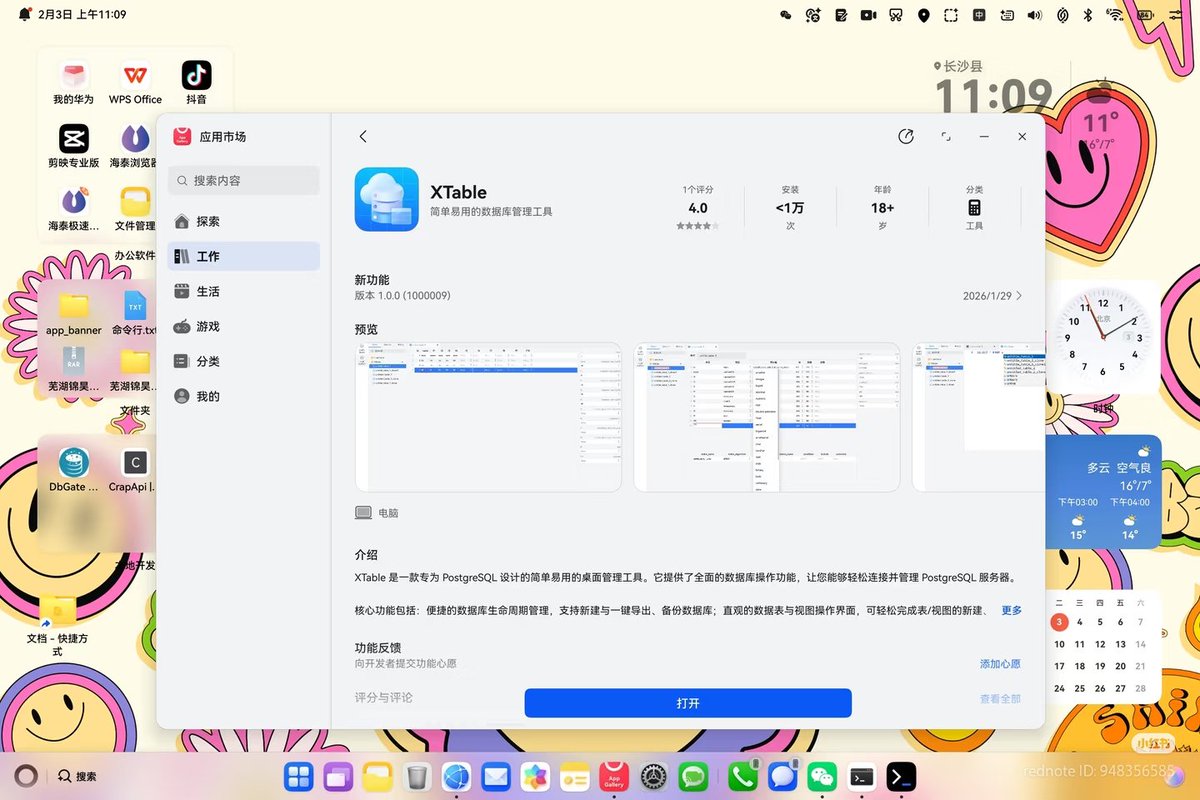The image size is (1200, 800).
Task: Open the trash bin in dock
Action: point(417,775)
